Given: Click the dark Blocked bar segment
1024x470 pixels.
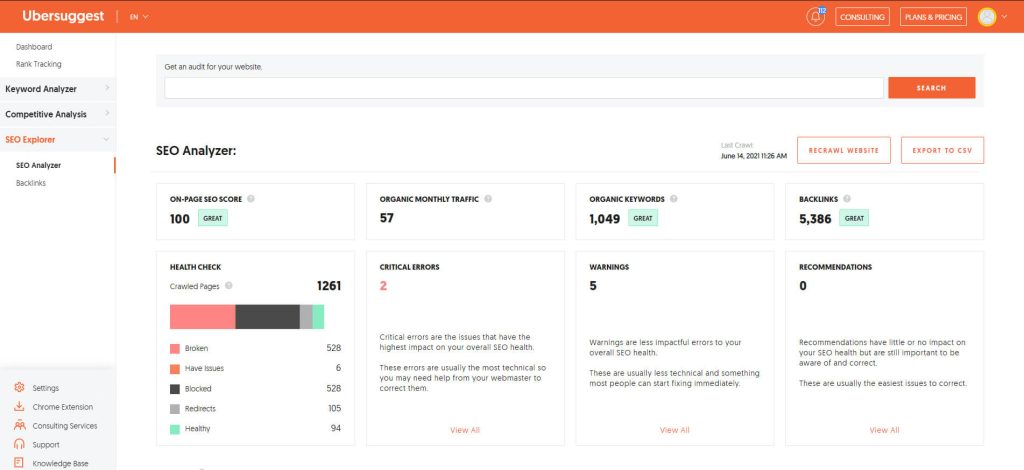Looking at the screenshot, I should point(268,317).
